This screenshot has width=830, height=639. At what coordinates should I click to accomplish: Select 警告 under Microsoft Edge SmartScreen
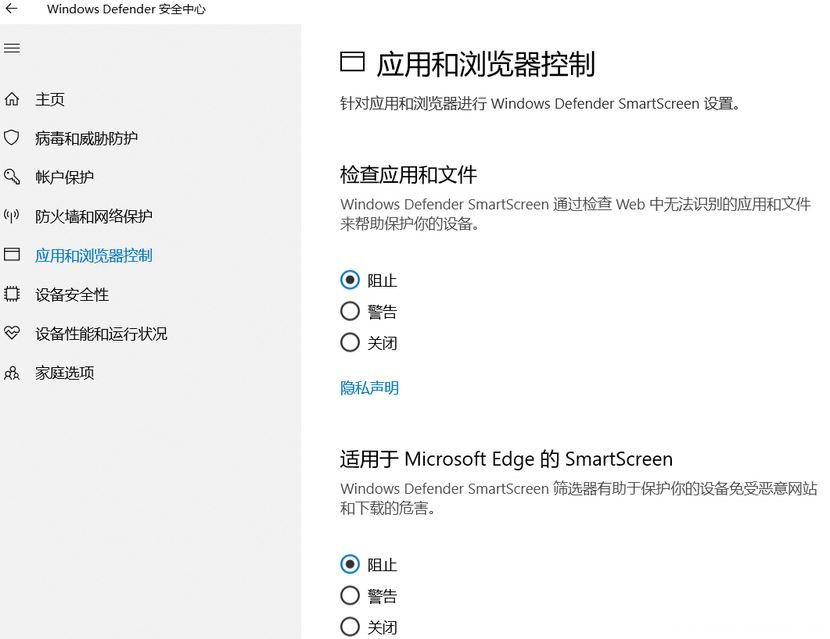350,596
